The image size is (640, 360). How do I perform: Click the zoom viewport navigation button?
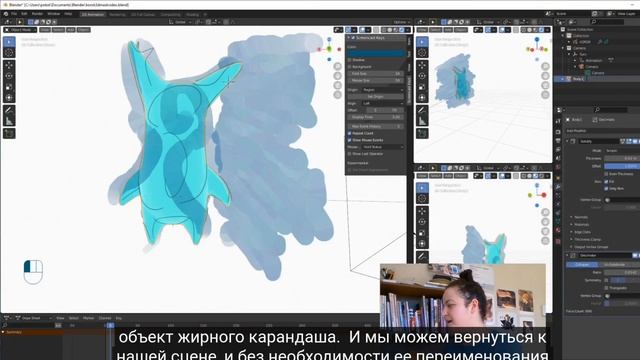click(337, 66)
